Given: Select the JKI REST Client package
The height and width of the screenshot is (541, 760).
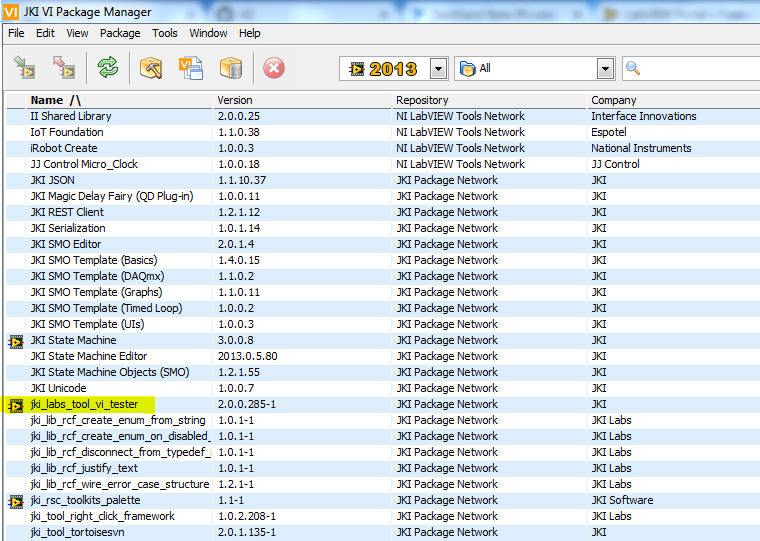Looking at the screenshot, I should (x=67, y=212).
